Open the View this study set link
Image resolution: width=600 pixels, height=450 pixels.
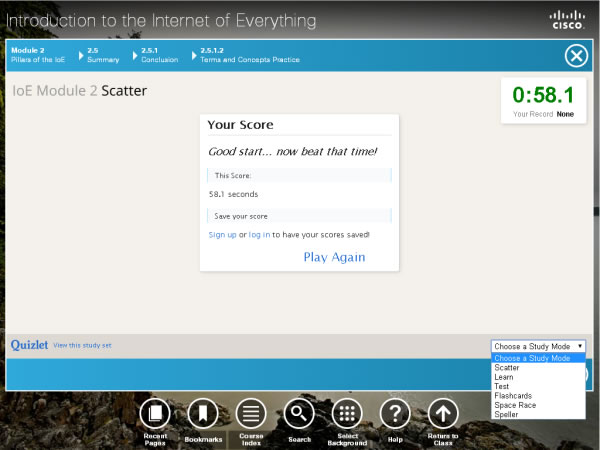[83, 345]
